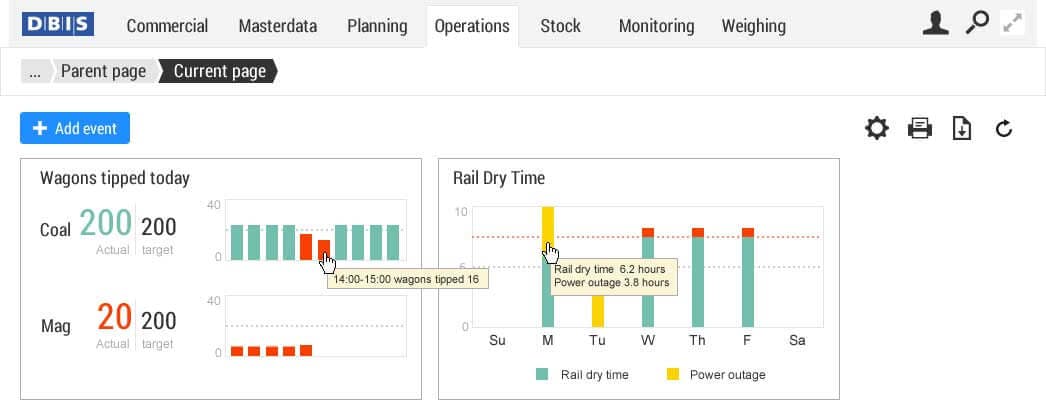Screen dimensions: 1046x408
Task: Go to the Weighing section
Action: coord(753,26)
